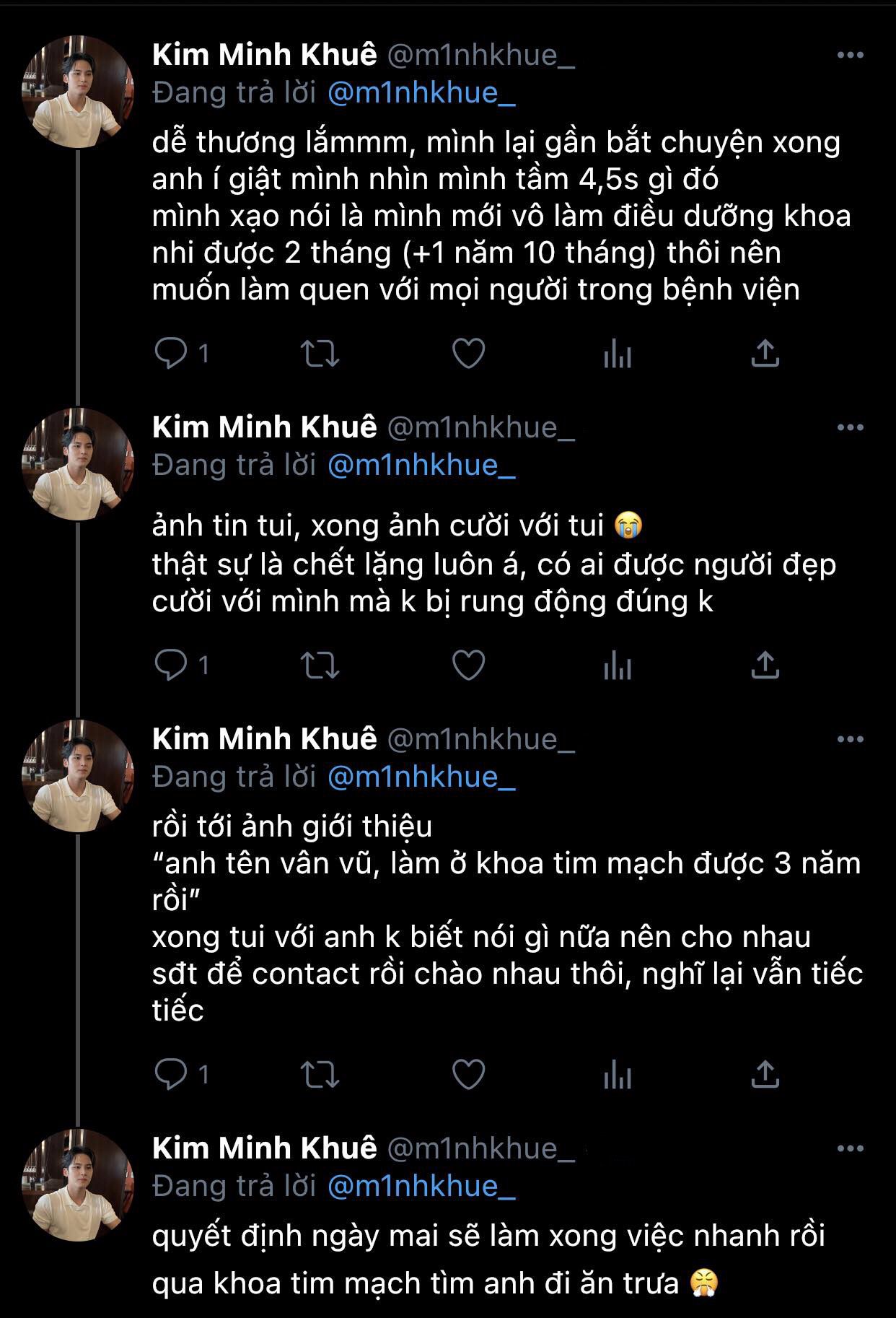Open the @m1nhkhue_ reply link in the first tweet

pyautogui.click(x=421, y=92)
